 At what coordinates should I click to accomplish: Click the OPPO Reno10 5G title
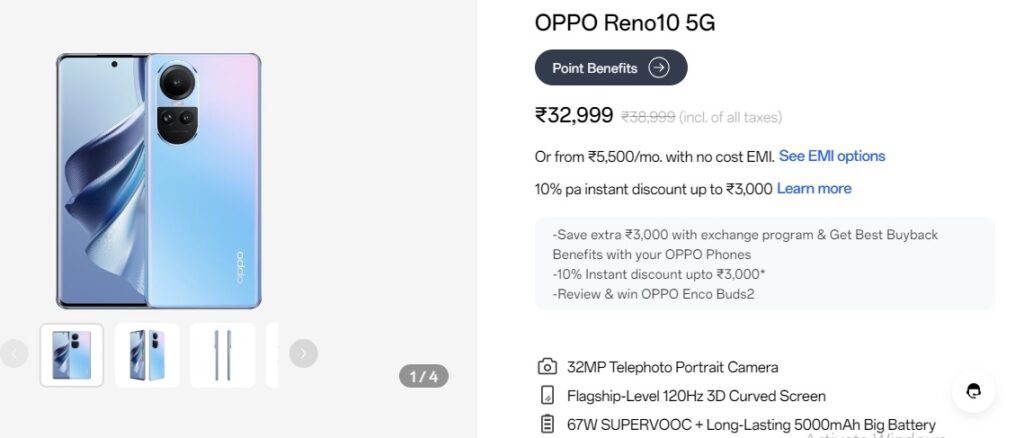625,23
